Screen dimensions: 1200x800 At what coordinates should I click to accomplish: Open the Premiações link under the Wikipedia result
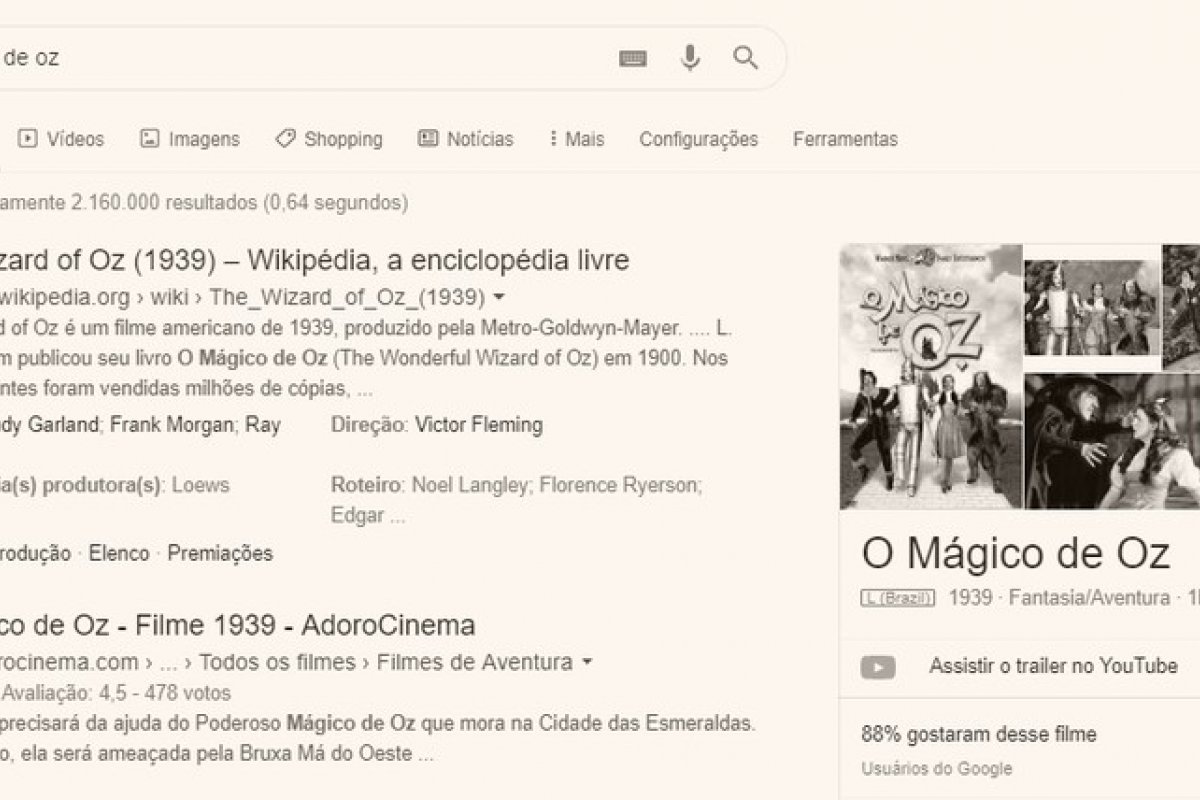pos(222,552)
